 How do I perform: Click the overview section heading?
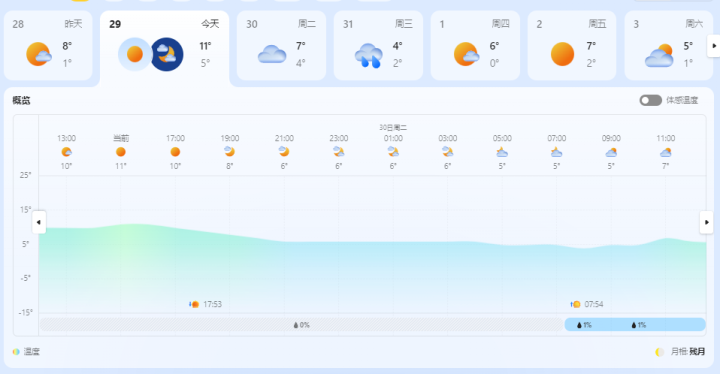pyautogui.click(x=21, y=100)
